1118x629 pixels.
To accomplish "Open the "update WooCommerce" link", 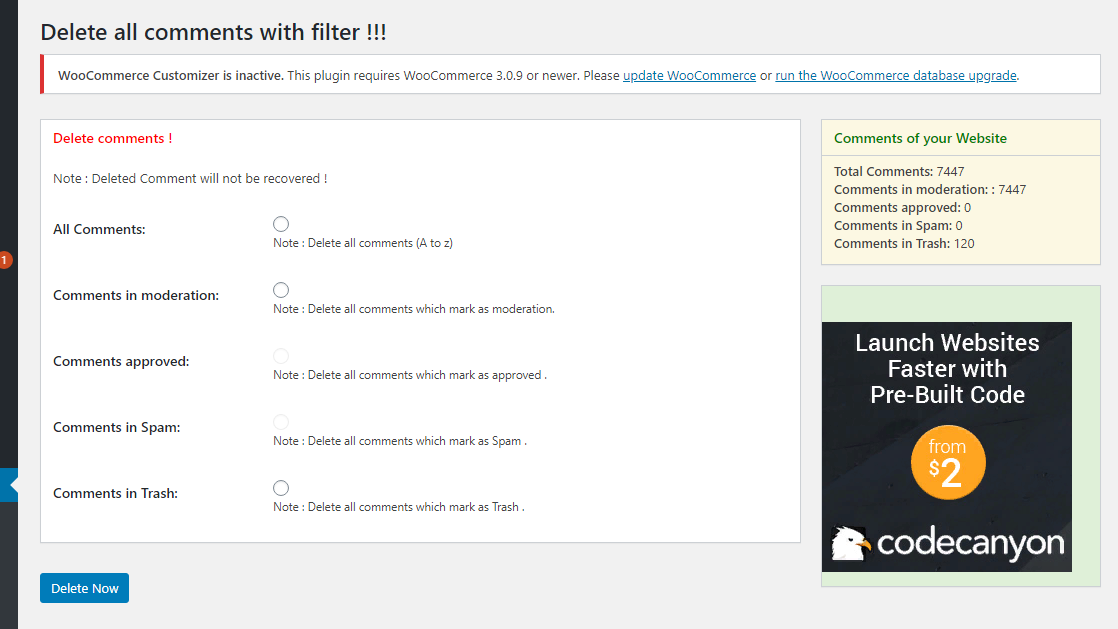I will (x=689, y=74).
